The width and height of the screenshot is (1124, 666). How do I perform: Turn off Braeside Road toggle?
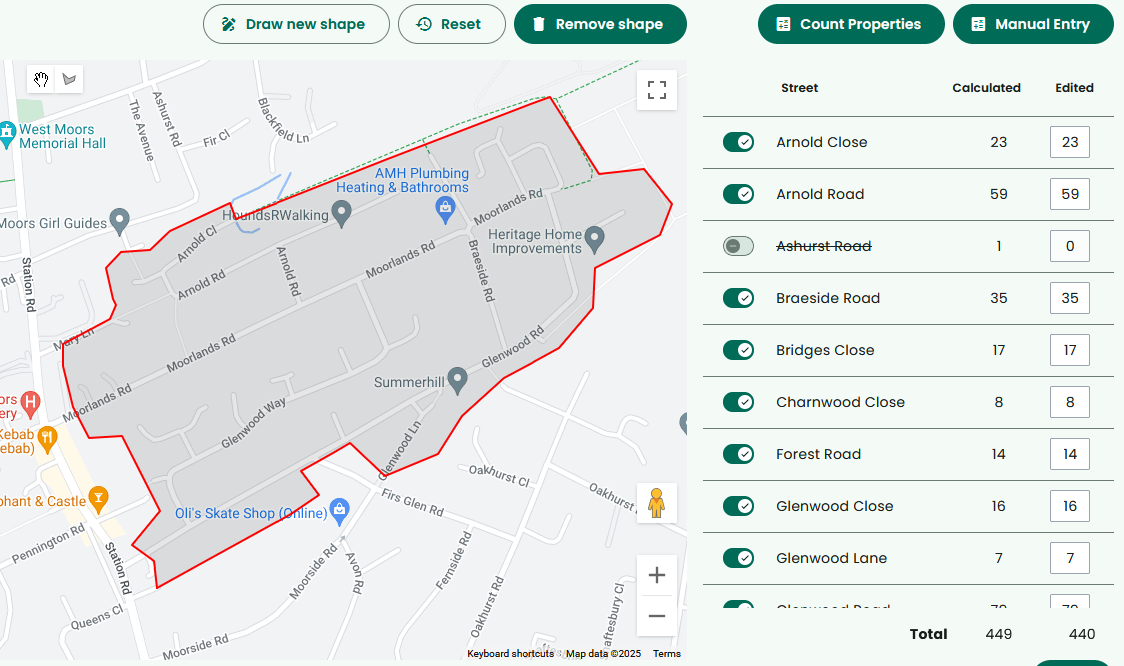(739, 298)
